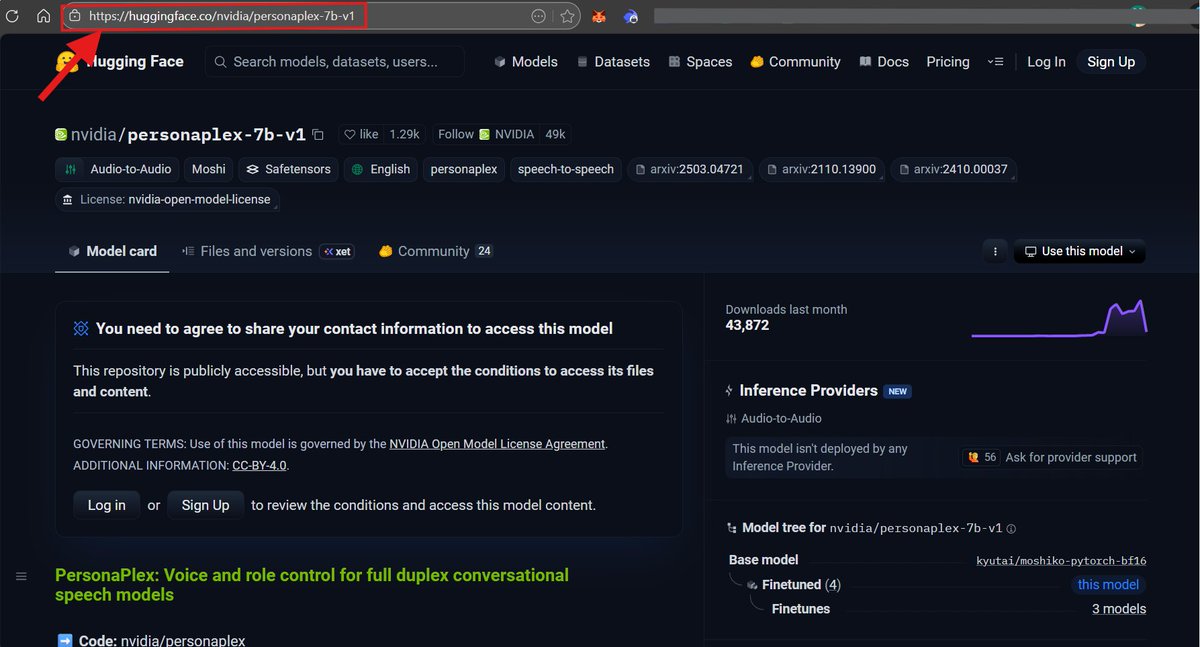Expand the License nvidia-open-model-license badge
Image resolution: width=1200 pixels, height=647 pixels.
[x=166, y=199]
